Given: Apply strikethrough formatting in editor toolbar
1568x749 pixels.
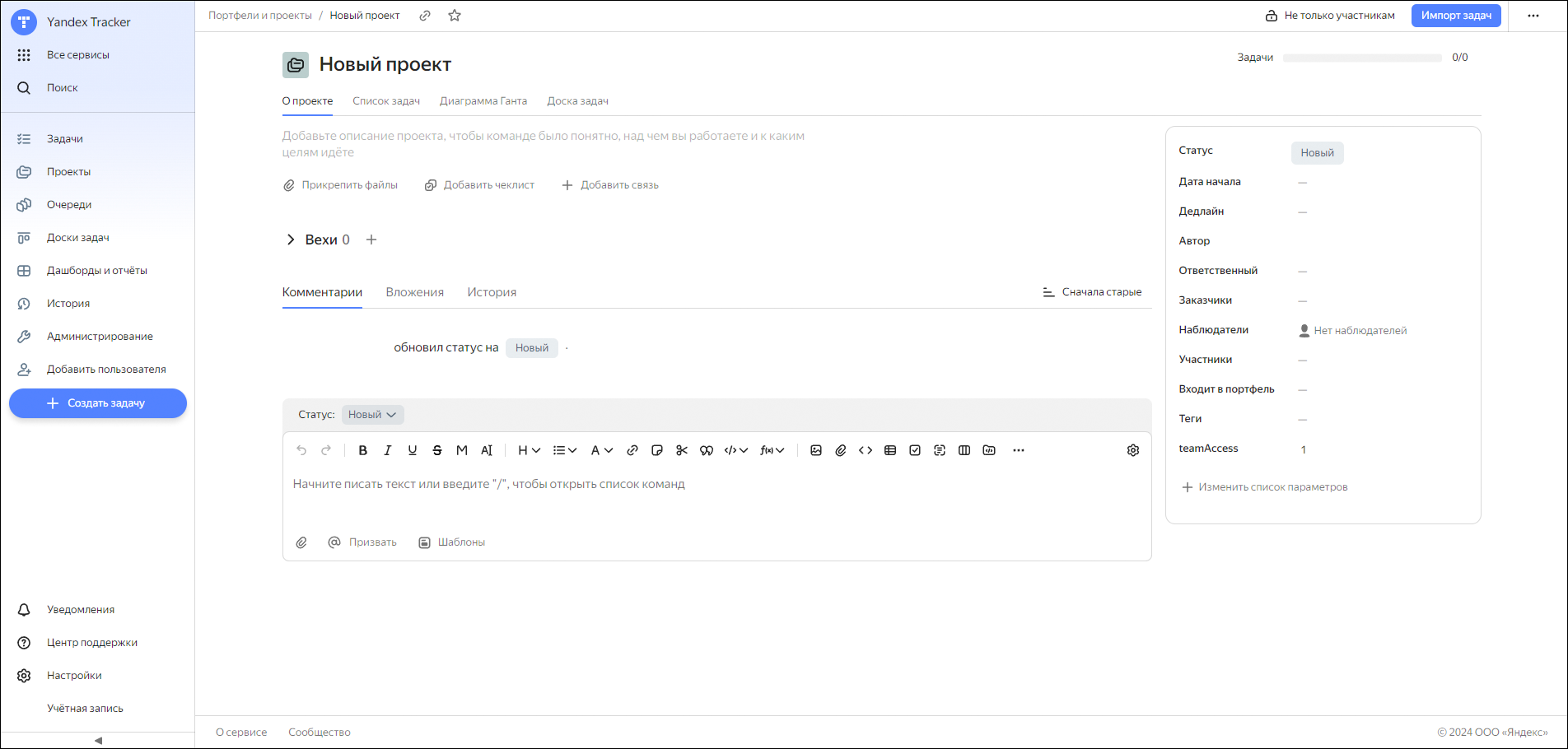Looking at the screenshot, I should (x=437, y=450).
